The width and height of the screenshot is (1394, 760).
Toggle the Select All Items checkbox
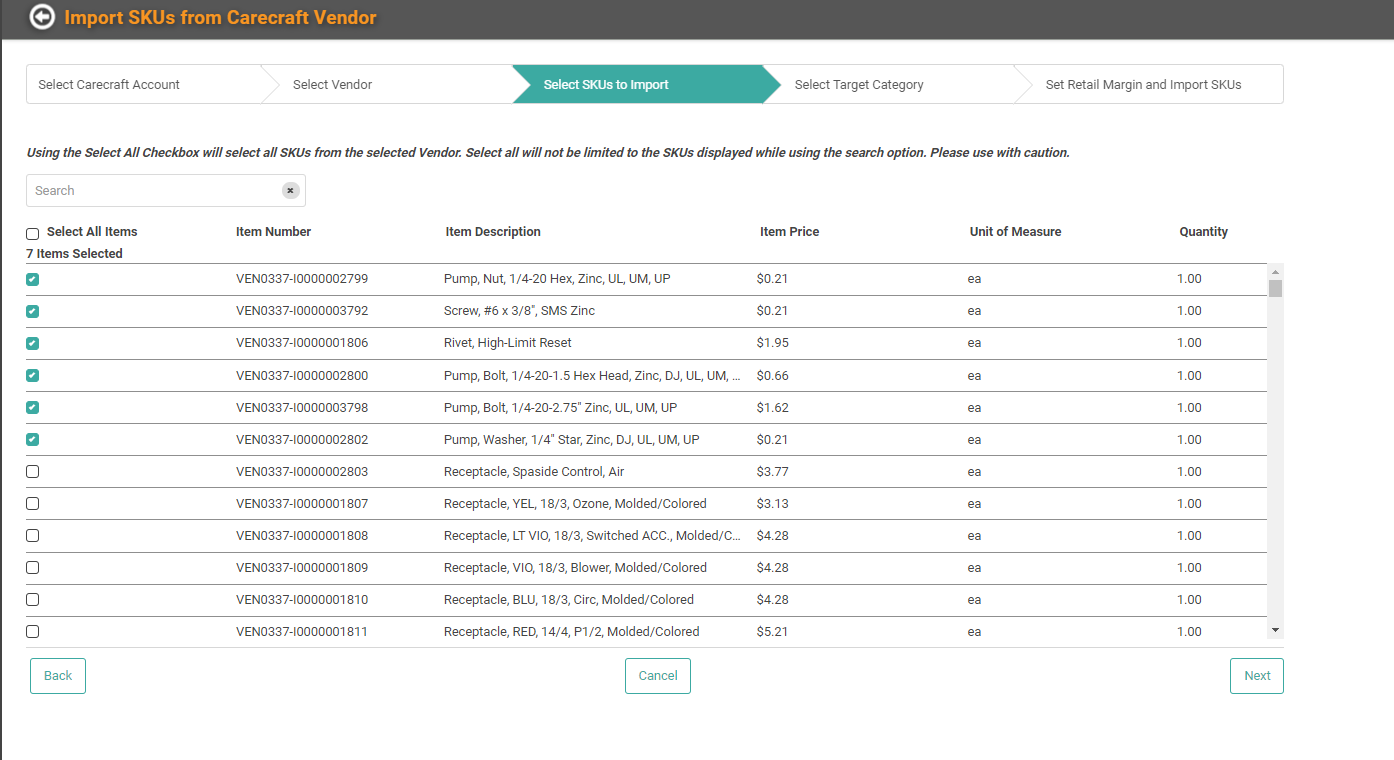(x=33, y=233)
